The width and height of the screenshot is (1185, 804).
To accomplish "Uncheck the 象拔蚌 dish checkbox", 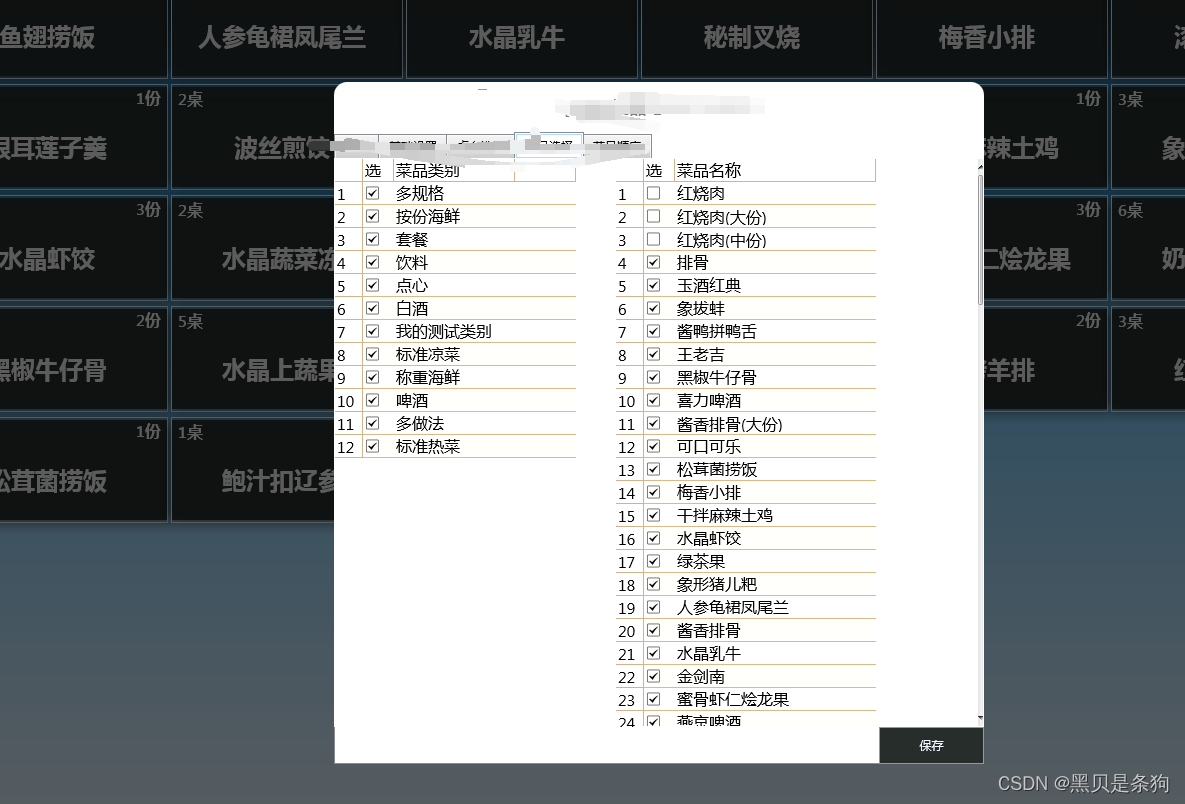I will tap(652, 308).
